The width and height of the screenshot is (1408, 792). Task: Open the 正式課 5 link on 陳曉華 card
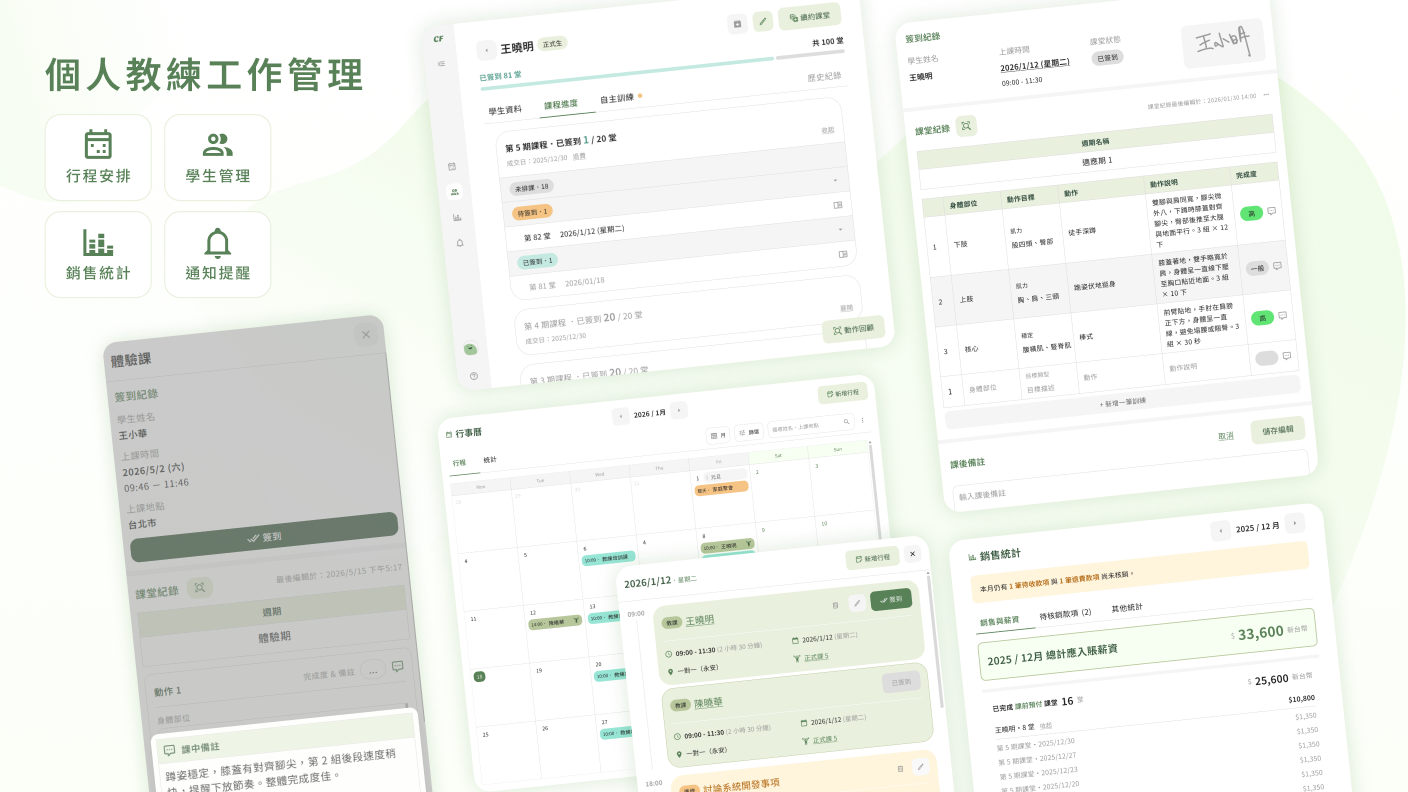[824, 740]
